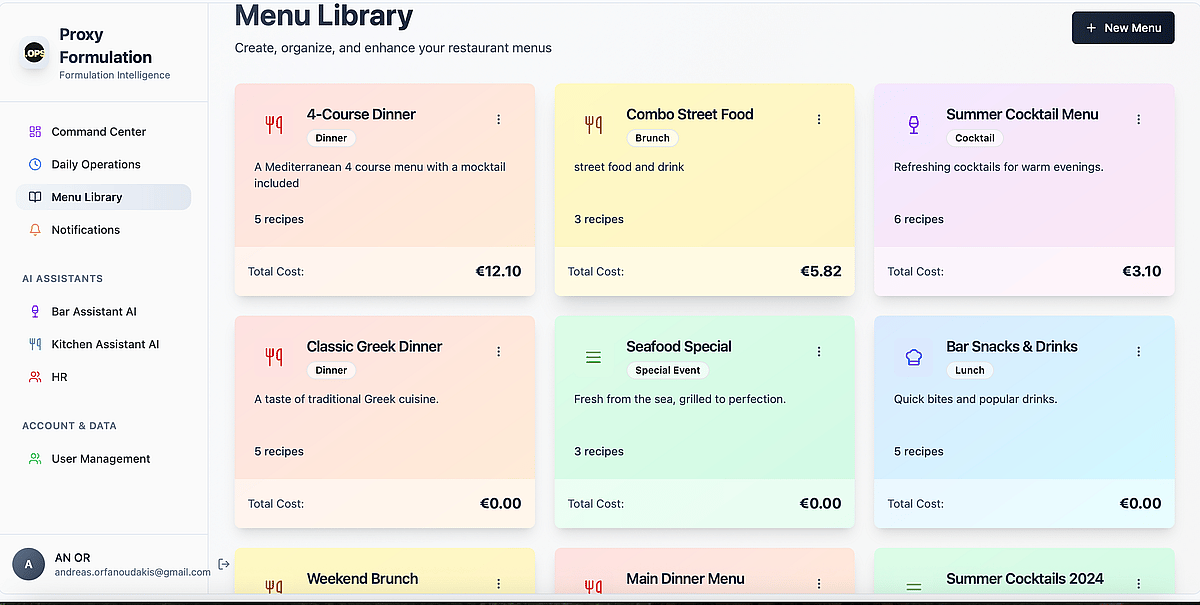Select the Dinner tag on Classic Greek Dinner

[x=331, y=370]
